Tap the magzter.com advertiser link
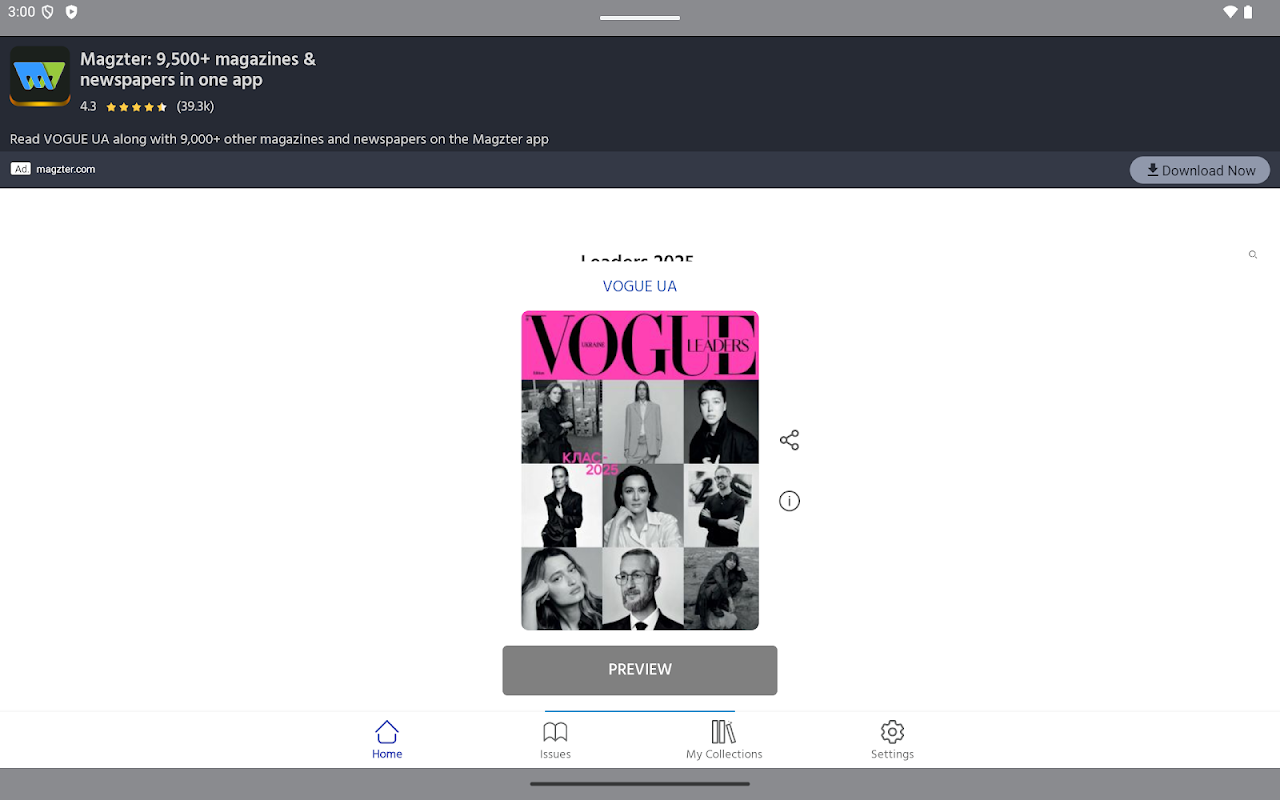The height and width of the screenshot is (800, 1280). coord(66,169)
